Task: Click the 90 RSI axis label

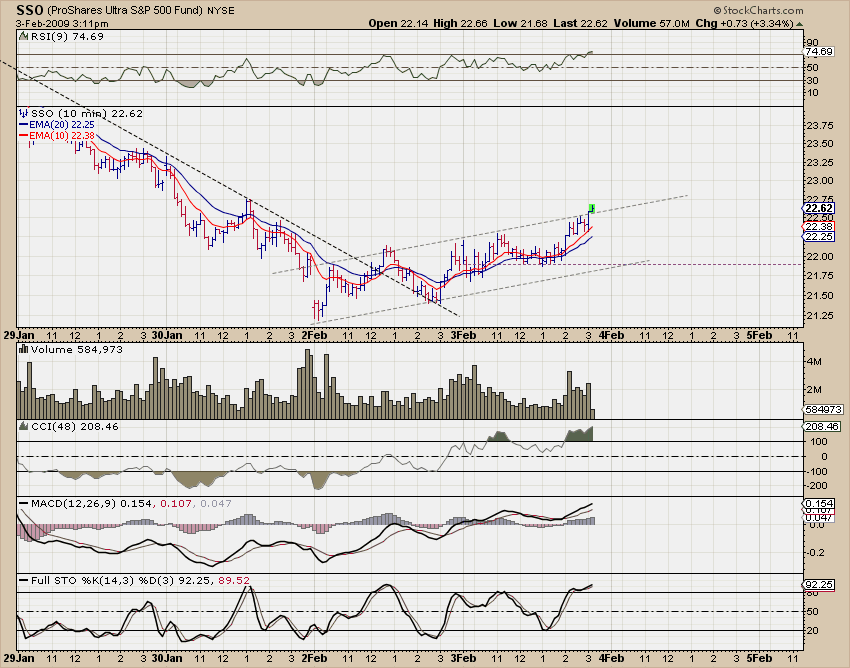Action: (812, 42)
